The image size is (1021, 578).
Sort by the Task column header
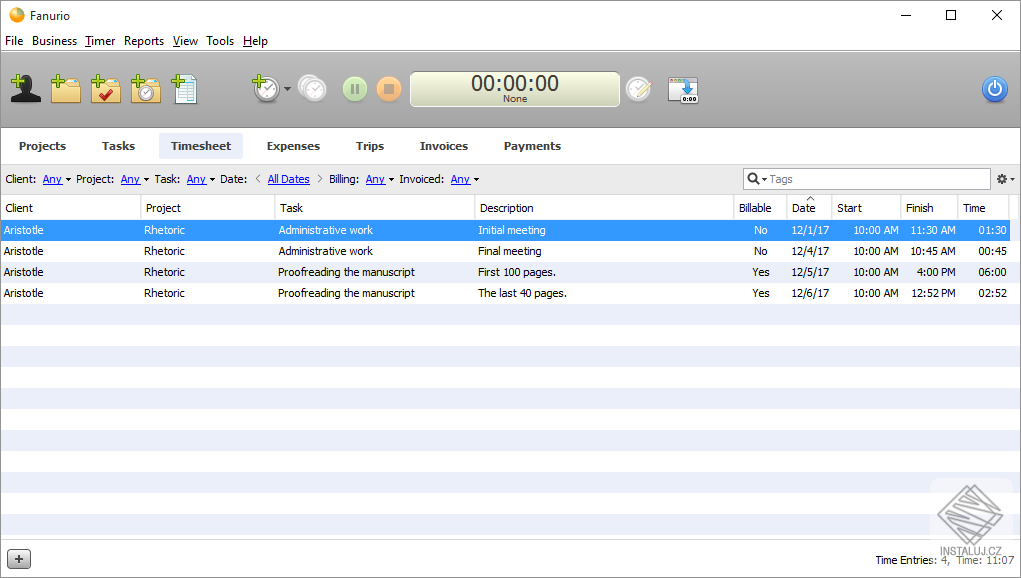coord(374,208)
